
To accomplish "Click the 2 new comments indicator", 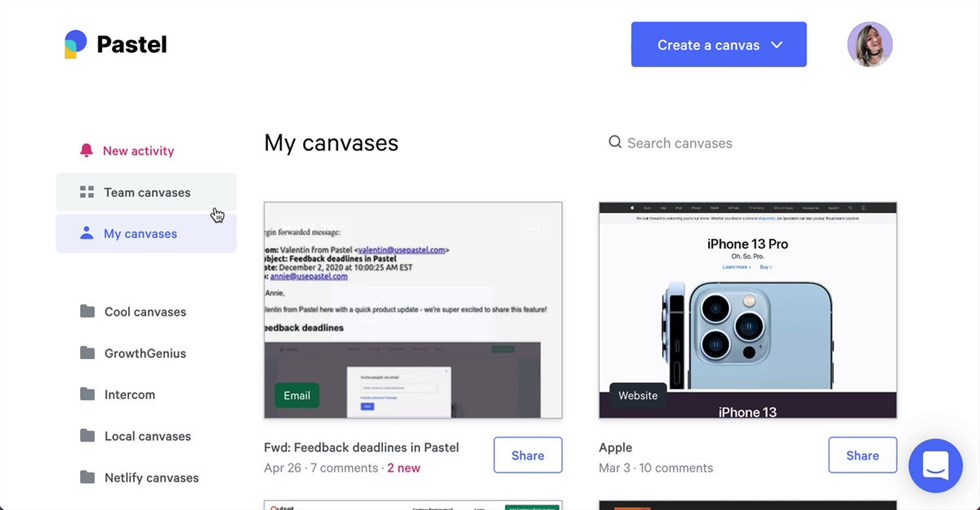I will 404,468.
